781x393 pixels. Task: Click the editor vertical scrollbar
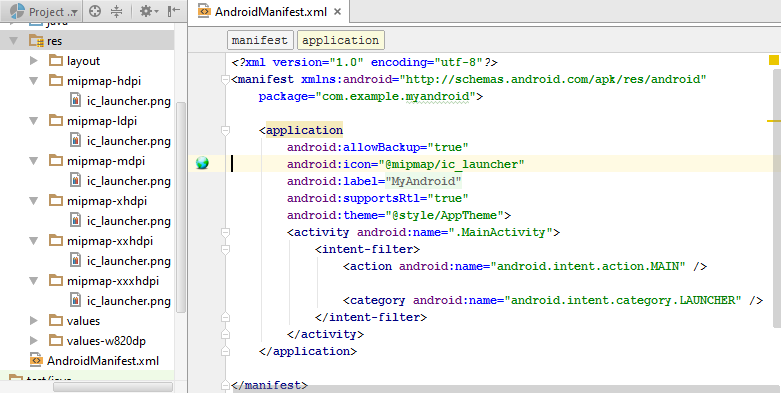click(x=777, y=199)
